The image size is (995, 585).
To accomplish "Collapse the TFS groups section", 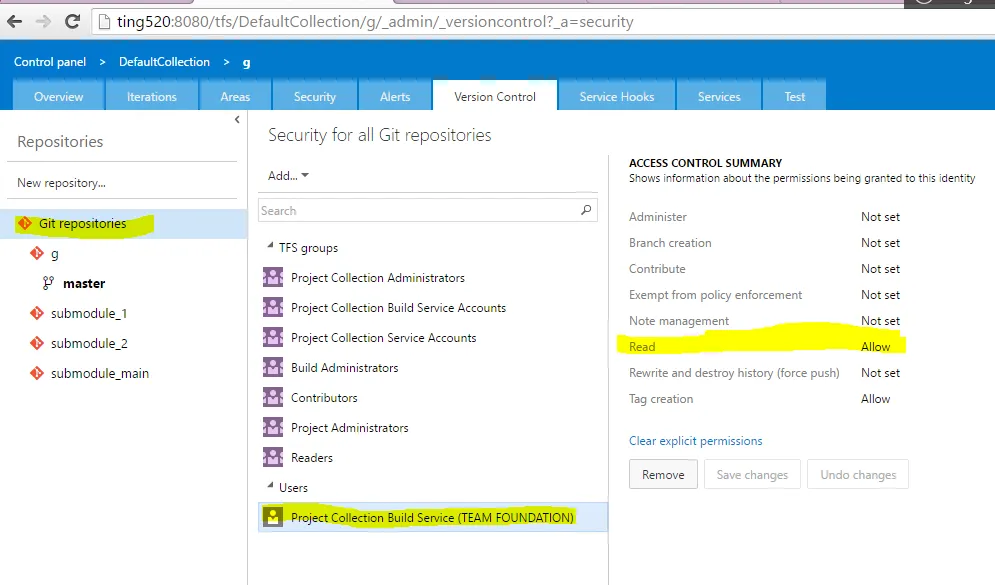I will coord(268,248).
